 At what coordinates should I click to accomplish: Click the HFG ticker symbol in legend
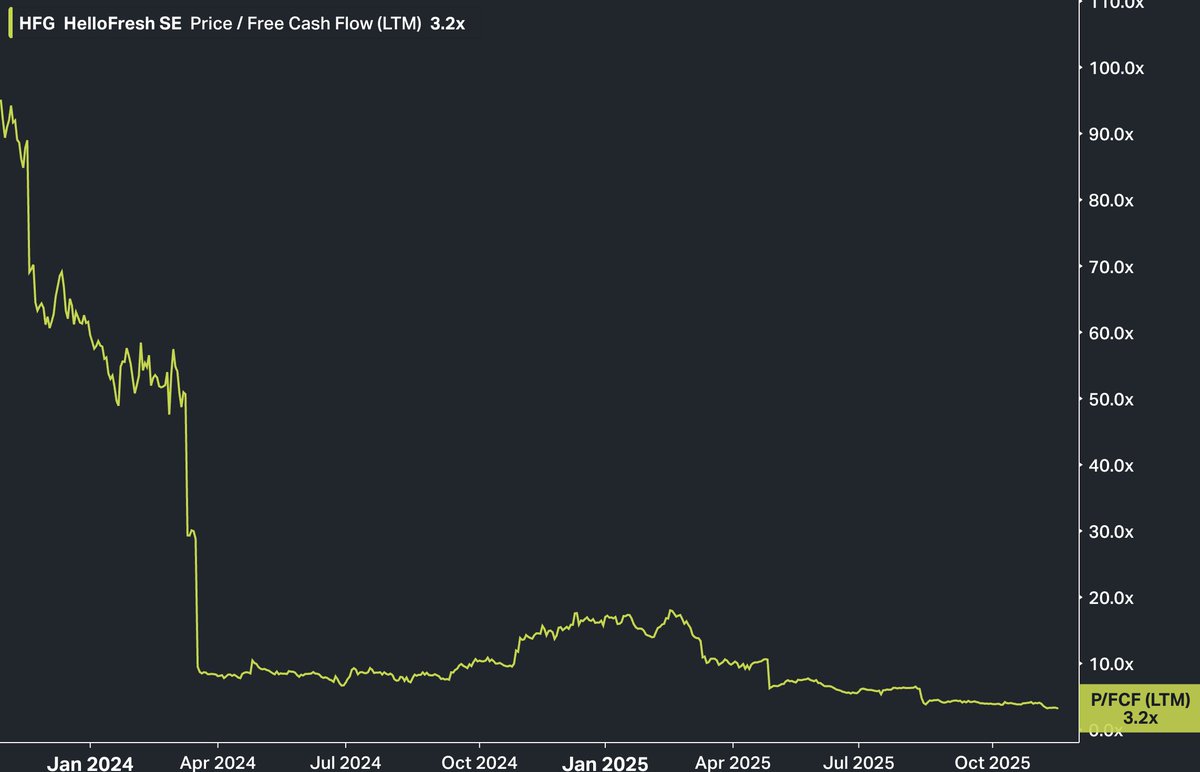click(x=37, y=24)
